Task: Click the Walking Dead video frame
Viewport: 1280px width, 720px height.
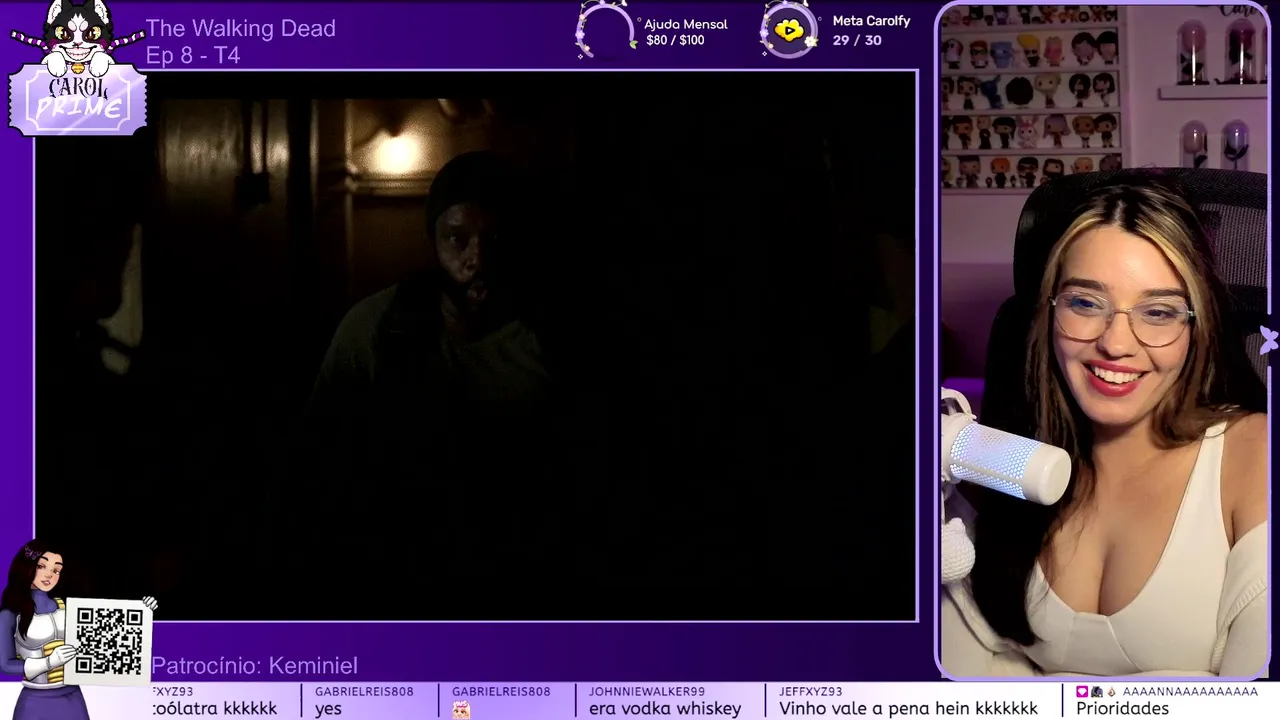Action: pos(476,346)
